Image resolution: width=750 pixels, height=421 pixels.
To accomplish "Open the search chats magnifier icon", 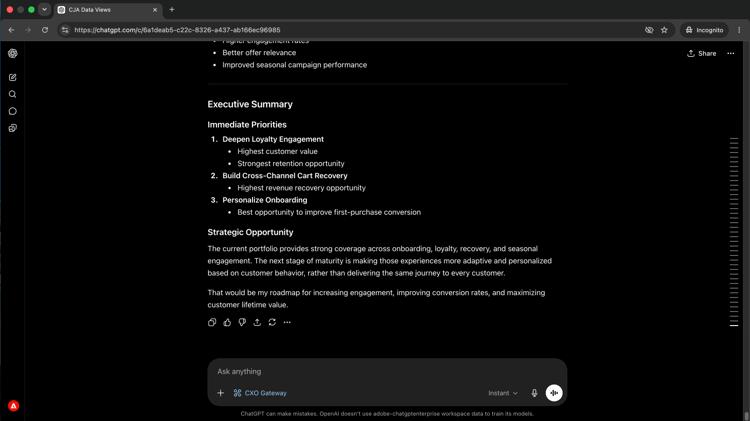I will click(x=12, y=94).
